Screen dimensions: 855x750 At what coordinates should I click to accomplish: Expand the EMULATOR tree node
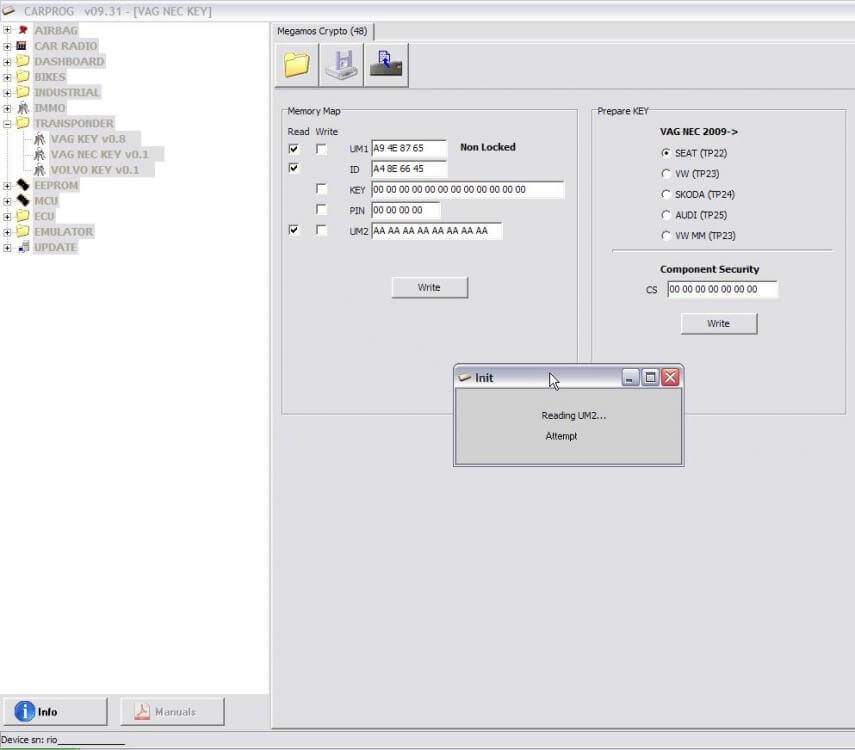(x=7, y=232)
